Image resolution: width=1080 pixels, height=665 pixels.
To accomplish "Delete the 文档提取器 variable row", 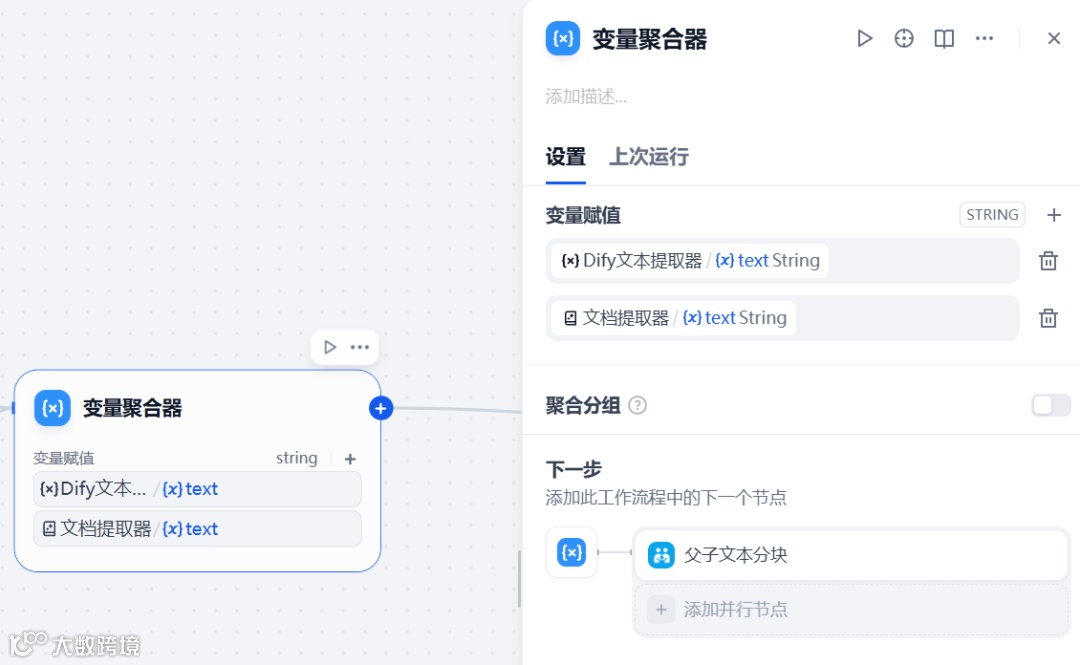I will (1048, 318).
